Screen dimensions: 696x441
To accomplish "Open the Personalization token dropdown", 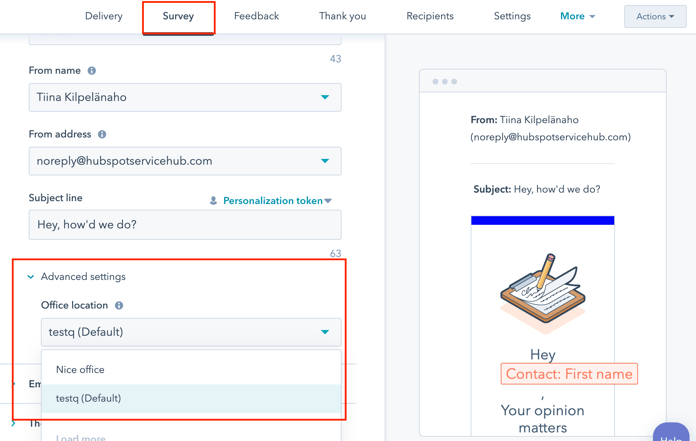I will tap(277, 201).
